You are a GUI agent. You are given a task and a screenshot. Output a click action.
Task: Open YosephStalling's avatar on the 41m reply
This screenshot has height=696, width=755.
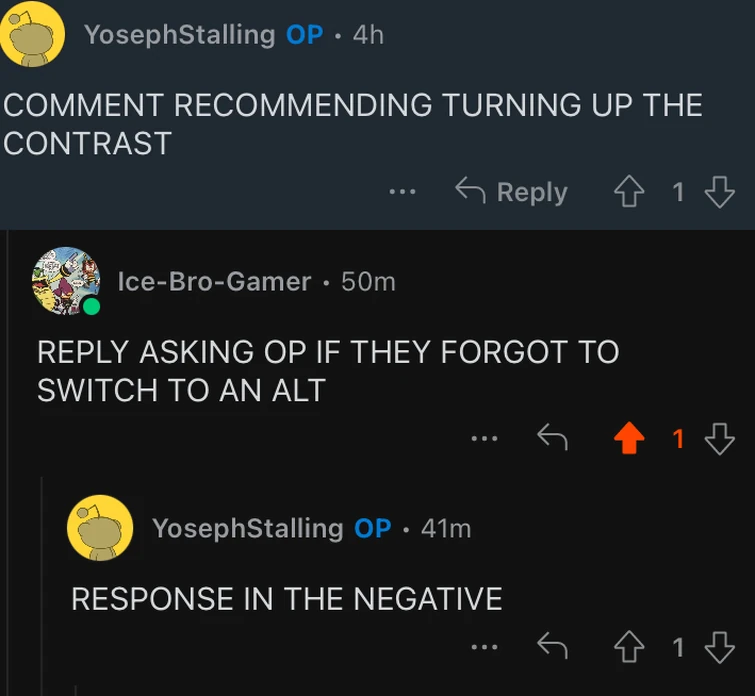point(100,528)
